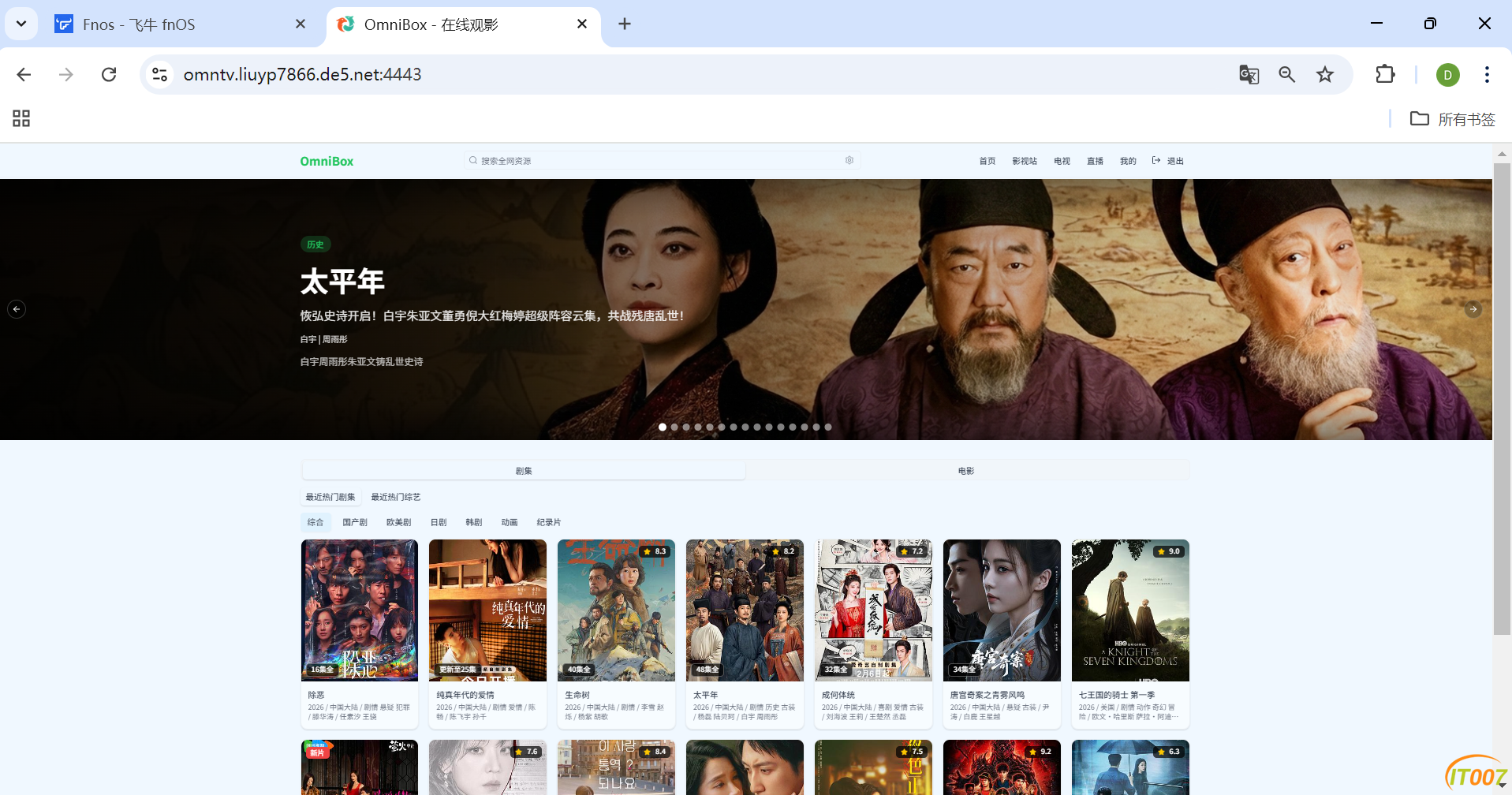Open the 直播 navigation link
The width and height of the screenshot is (1512, 795).
[x=1095, y=160]
